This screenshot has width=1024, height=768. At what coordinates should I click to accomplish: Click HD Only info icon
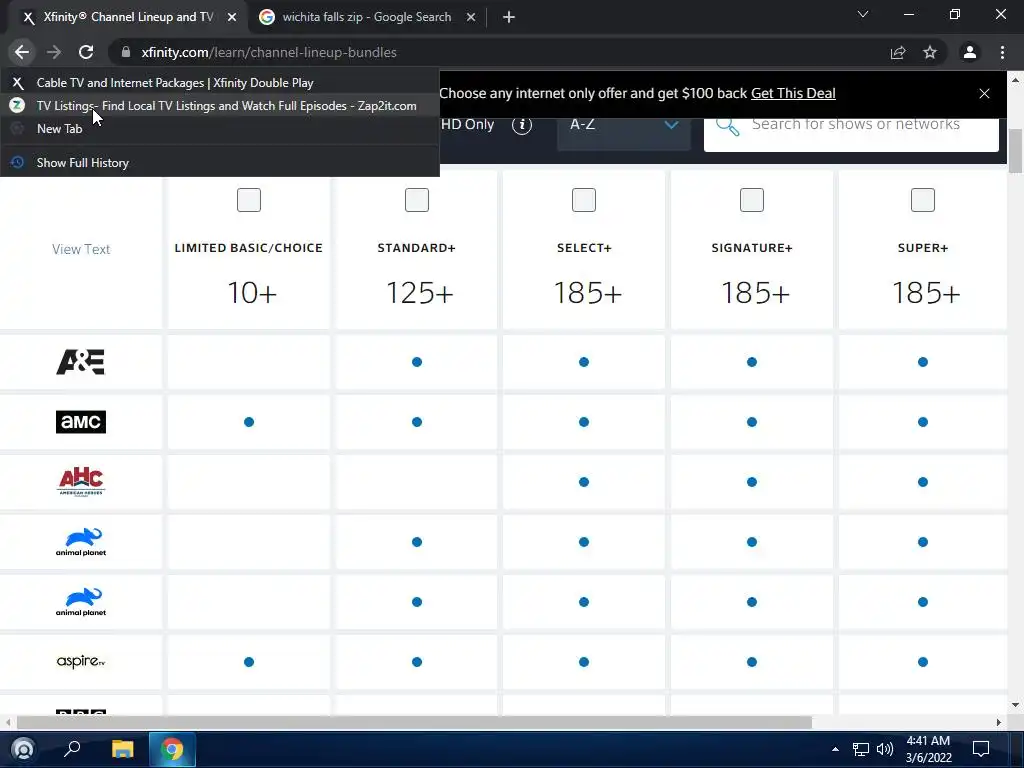pyautogui.click(x=522, y=124)
